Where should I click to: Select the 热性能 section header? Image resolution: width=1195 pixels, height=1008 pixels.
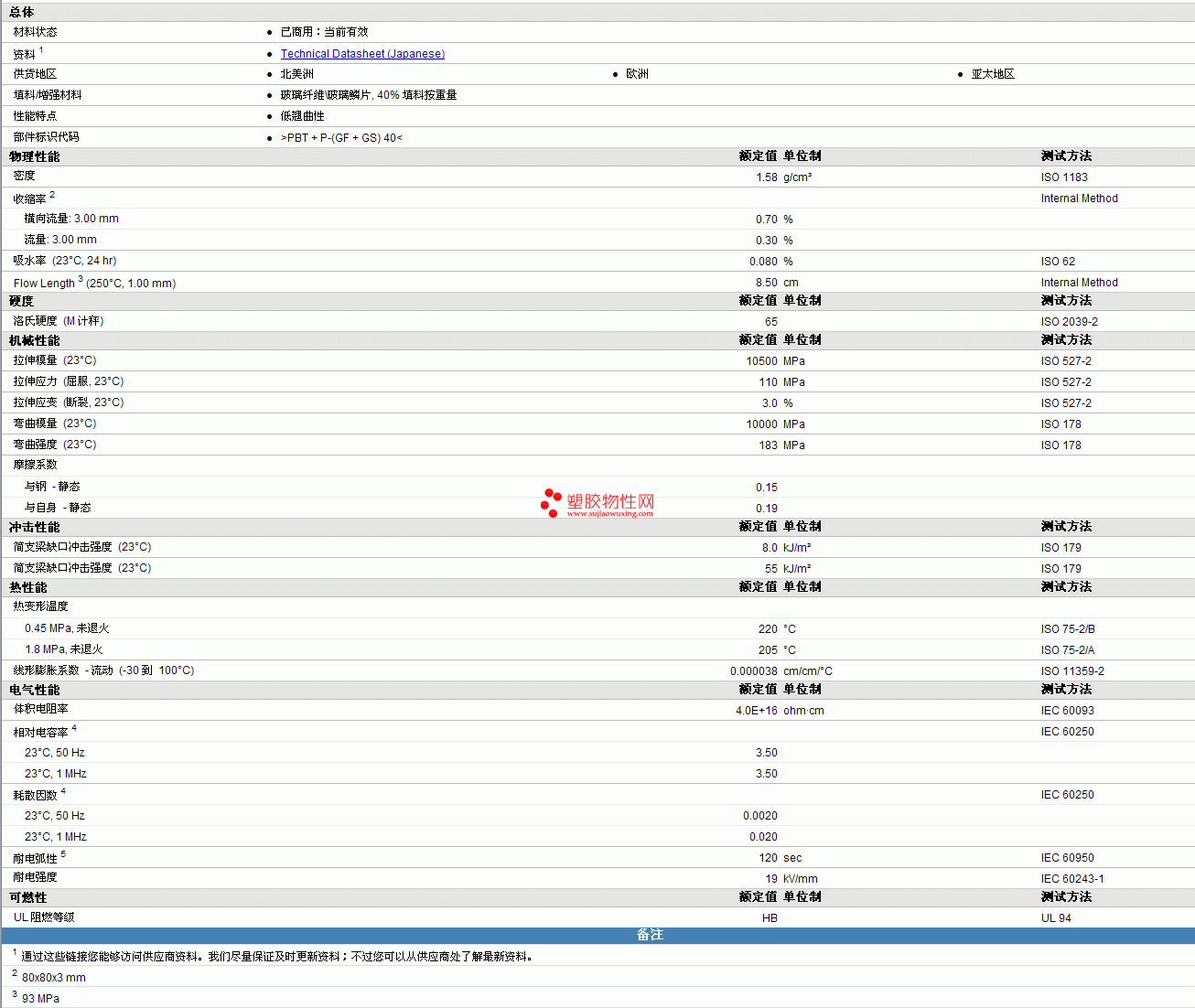[28, 587]
